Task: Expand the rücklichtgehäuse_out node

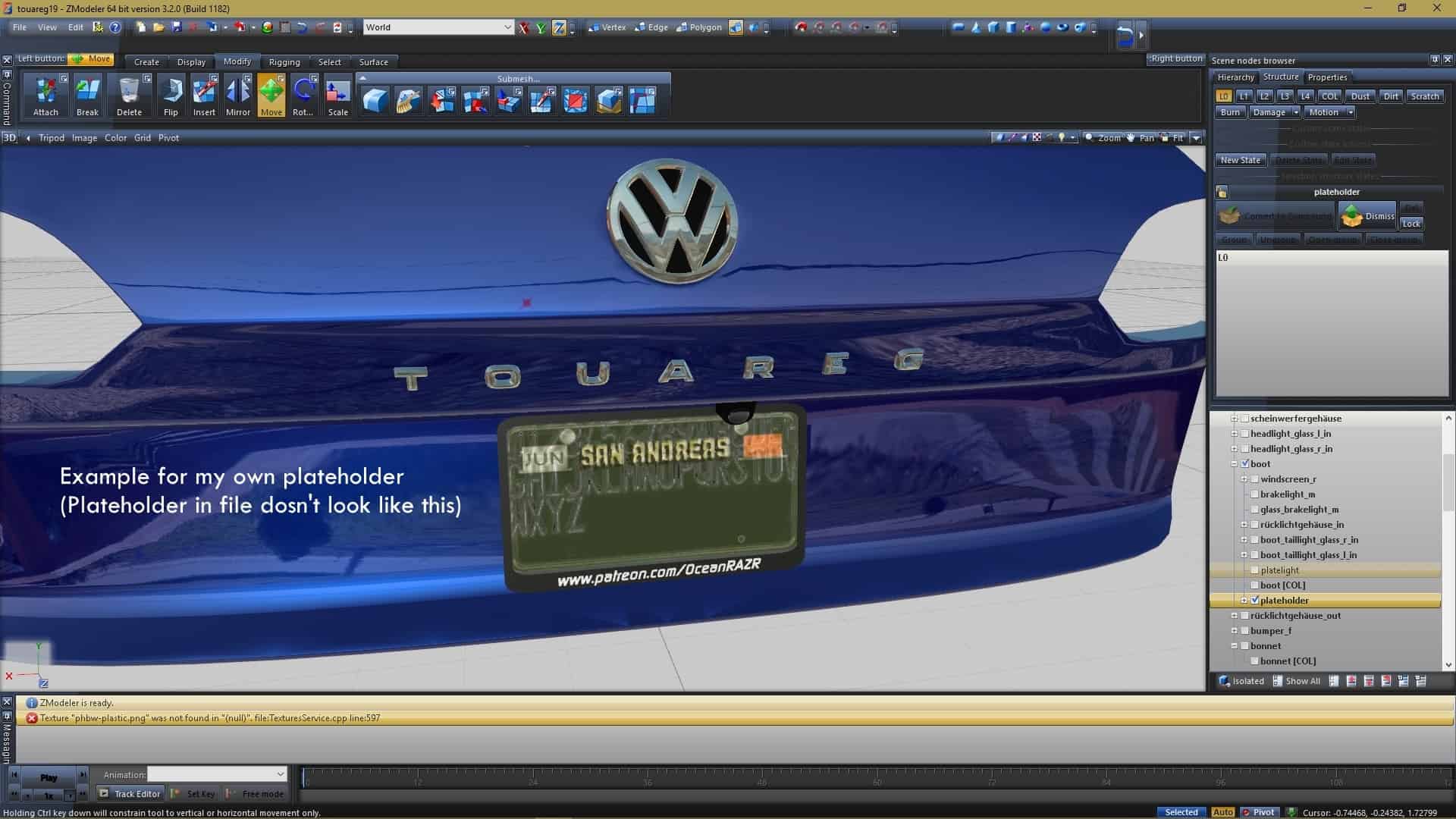Action: [1234, 616]
